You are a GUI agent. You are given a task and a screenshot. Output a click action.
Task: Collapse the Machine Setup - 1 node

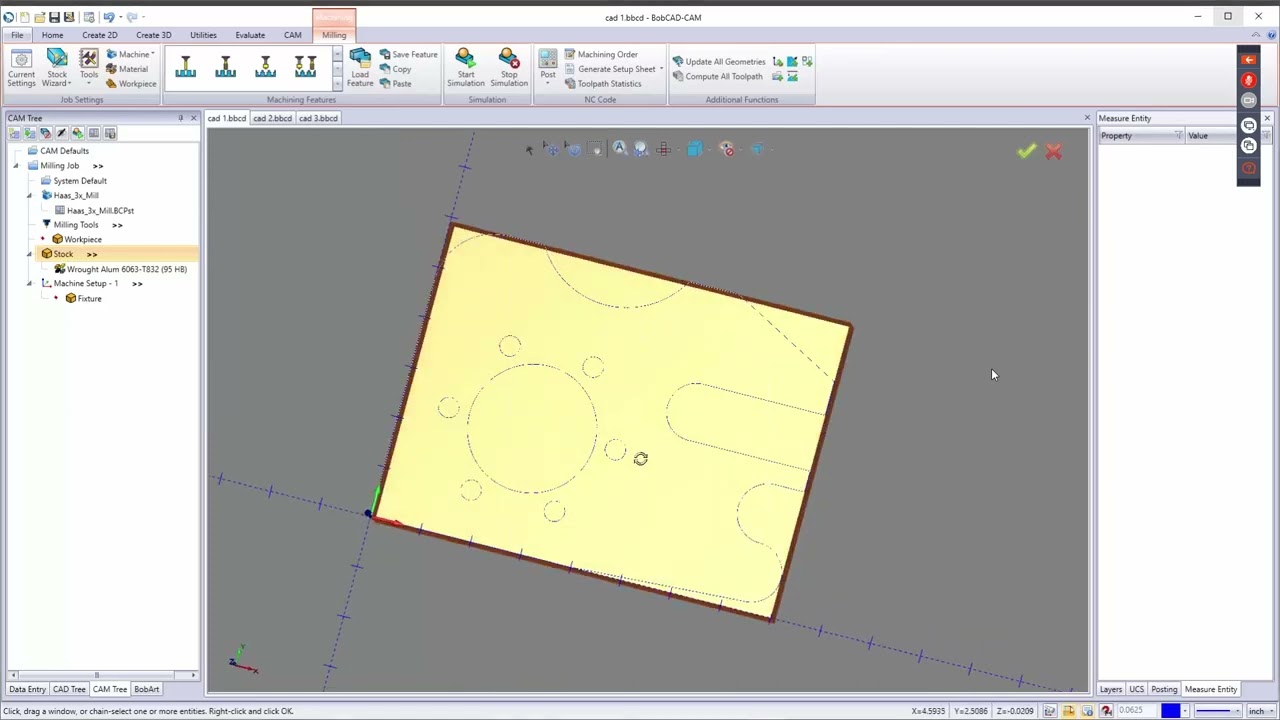[x=29, y=283]
